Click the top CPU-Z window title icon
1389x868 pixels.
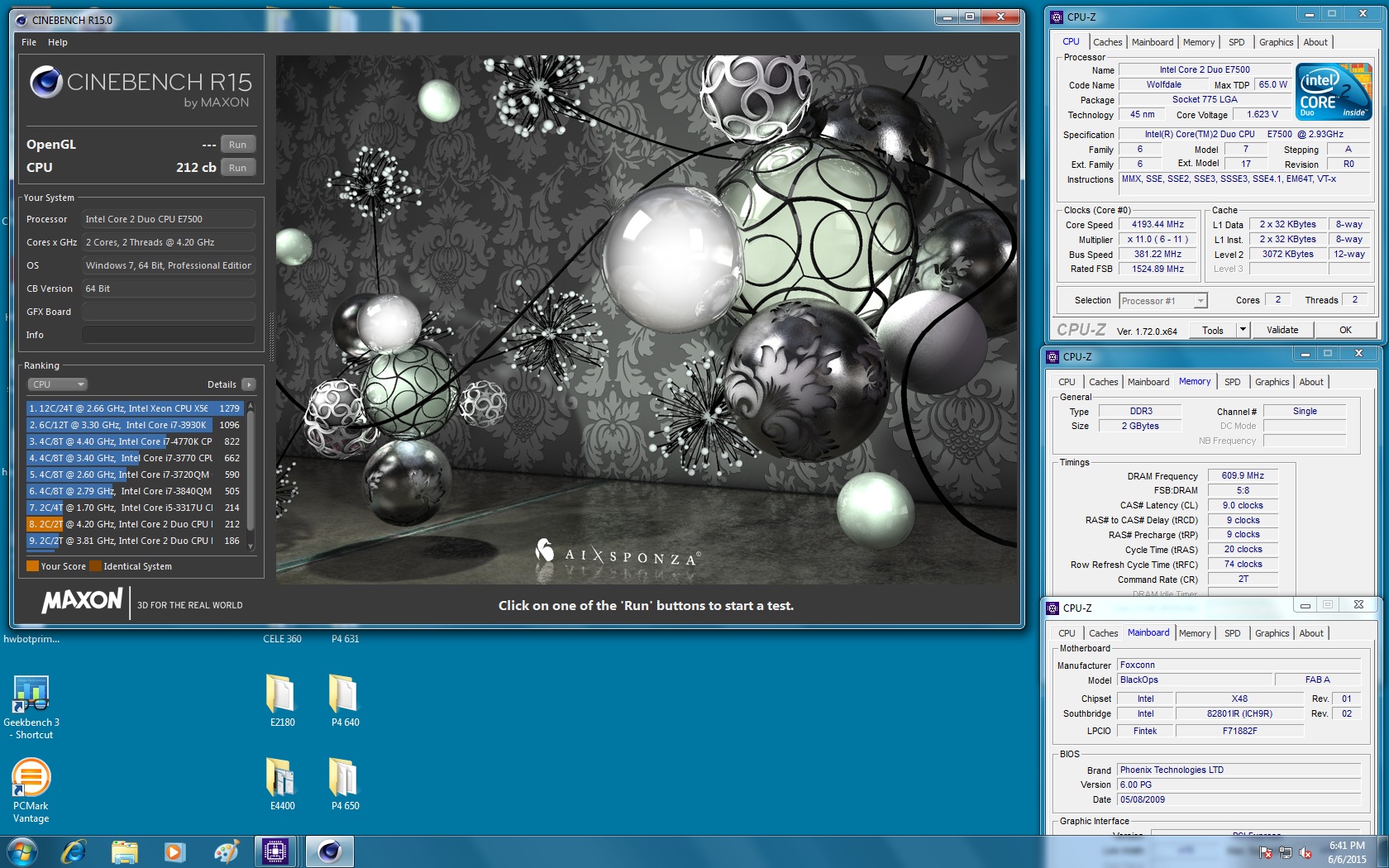click(1056, 17)
